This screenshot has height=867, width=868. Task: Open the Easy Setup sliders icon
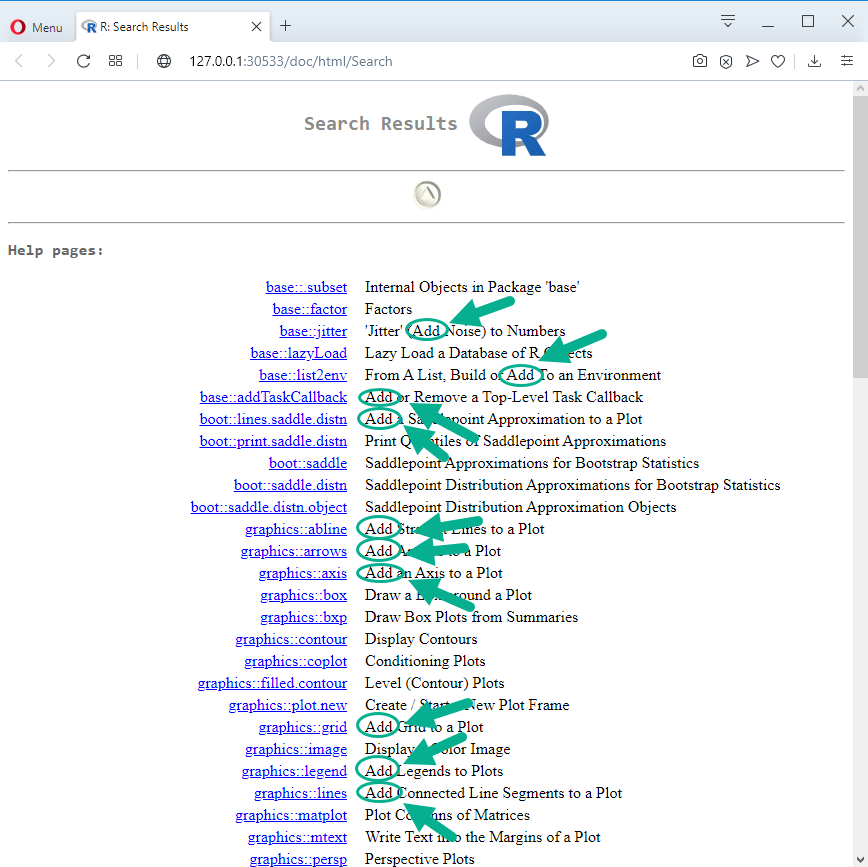[x=846, y=61]
